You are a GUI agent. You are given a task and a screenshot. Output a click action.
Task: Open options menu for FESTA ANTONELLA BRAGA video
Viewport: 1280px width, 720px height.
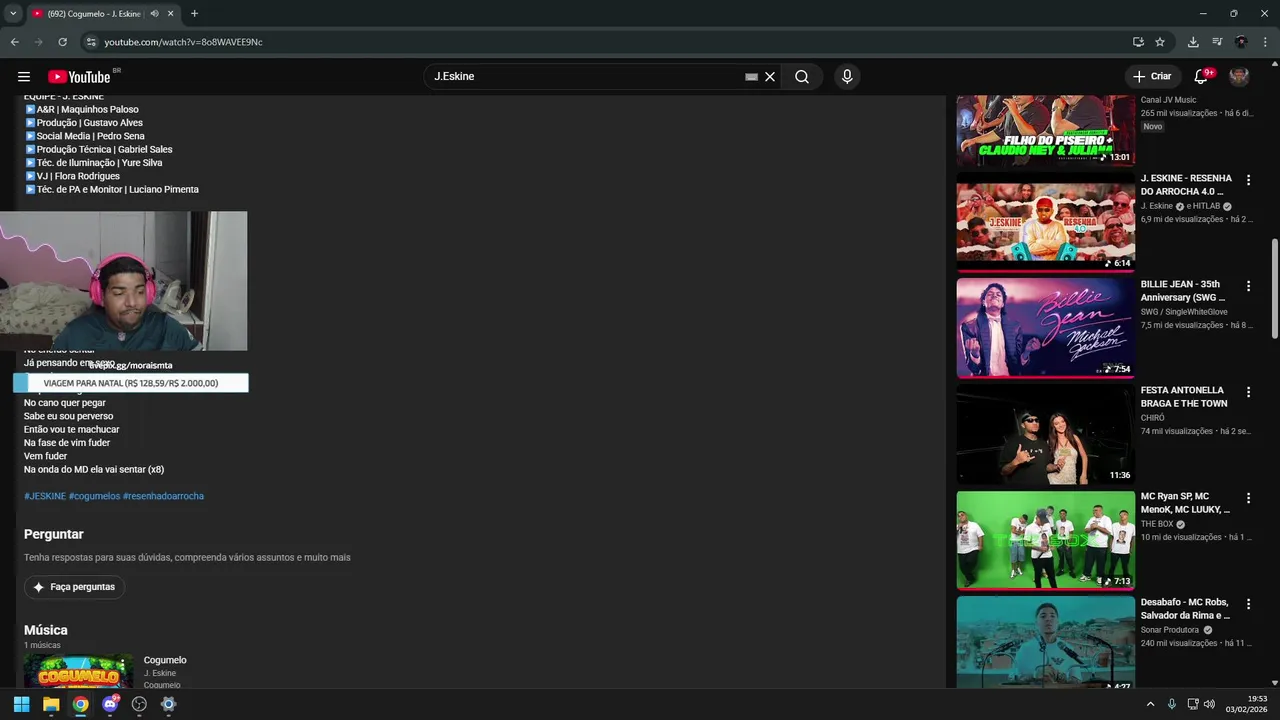tap(1248, 392)
